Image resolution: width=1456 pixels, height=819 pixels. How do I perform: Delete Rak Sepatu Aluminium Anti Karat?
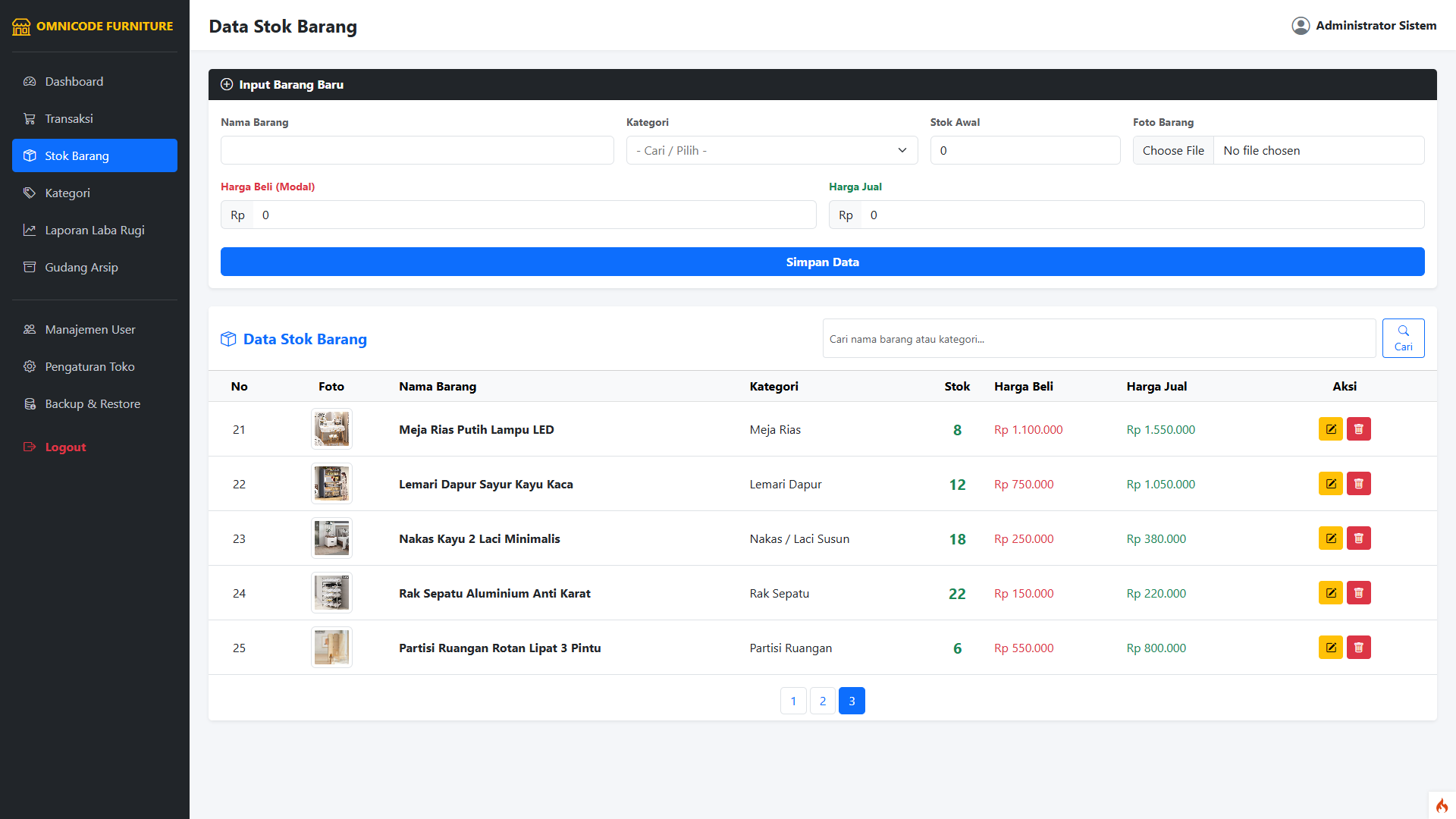click(x=1358, y=593)
